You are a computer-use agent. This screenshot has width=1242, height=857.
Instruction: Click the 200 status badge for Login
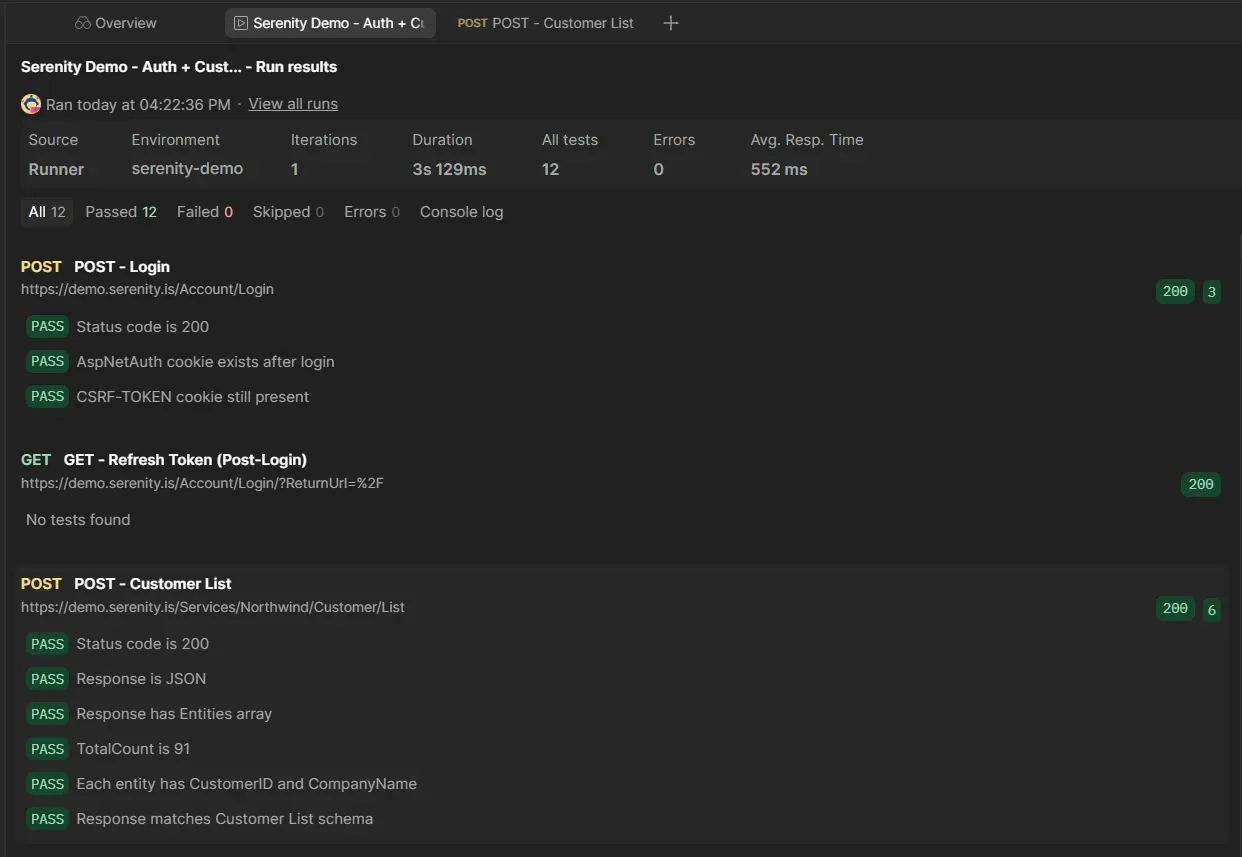(1175, 292)
